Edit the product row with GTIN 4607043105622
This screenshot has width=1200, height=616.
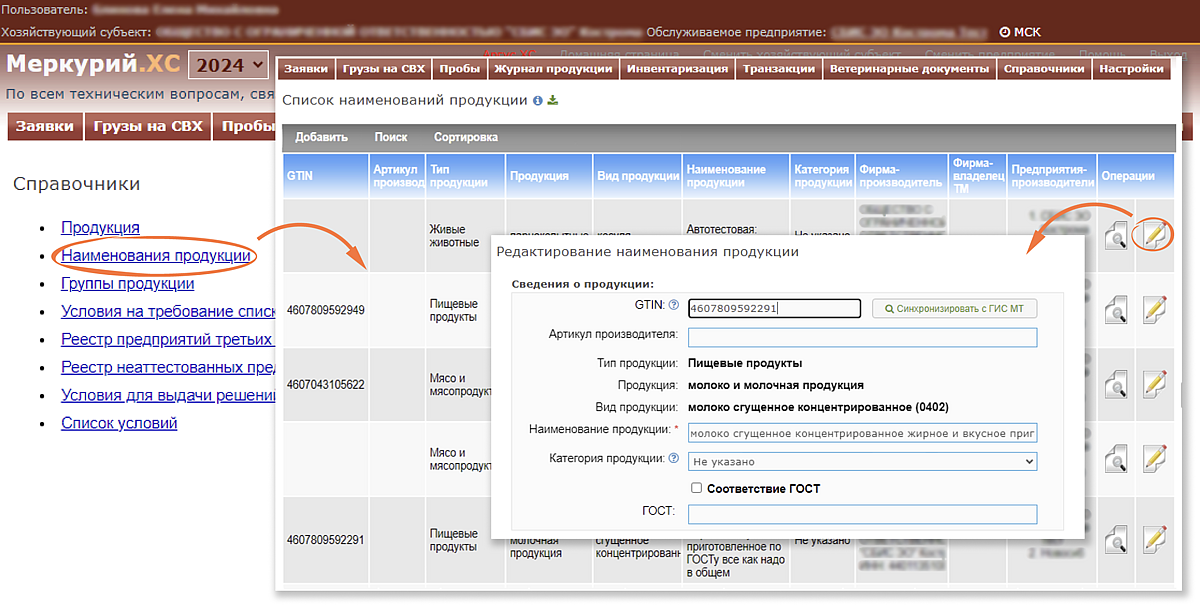[x=1154, y=384]
